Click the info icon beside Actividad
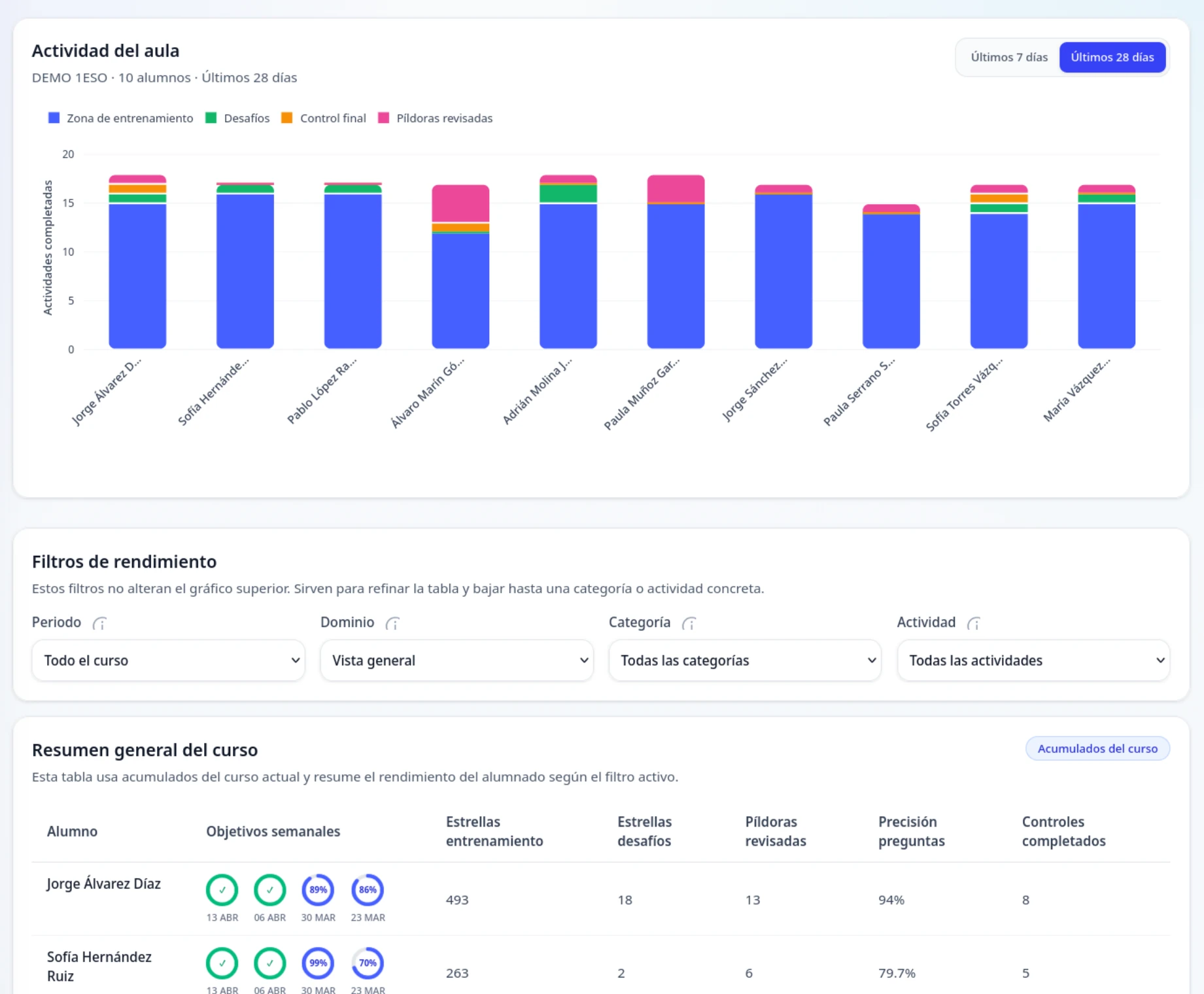 pos(974,623)
